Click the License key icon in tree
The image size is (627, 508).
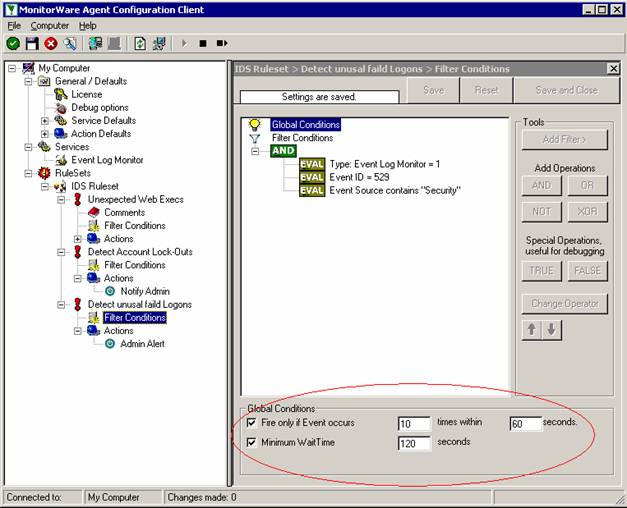61,94
